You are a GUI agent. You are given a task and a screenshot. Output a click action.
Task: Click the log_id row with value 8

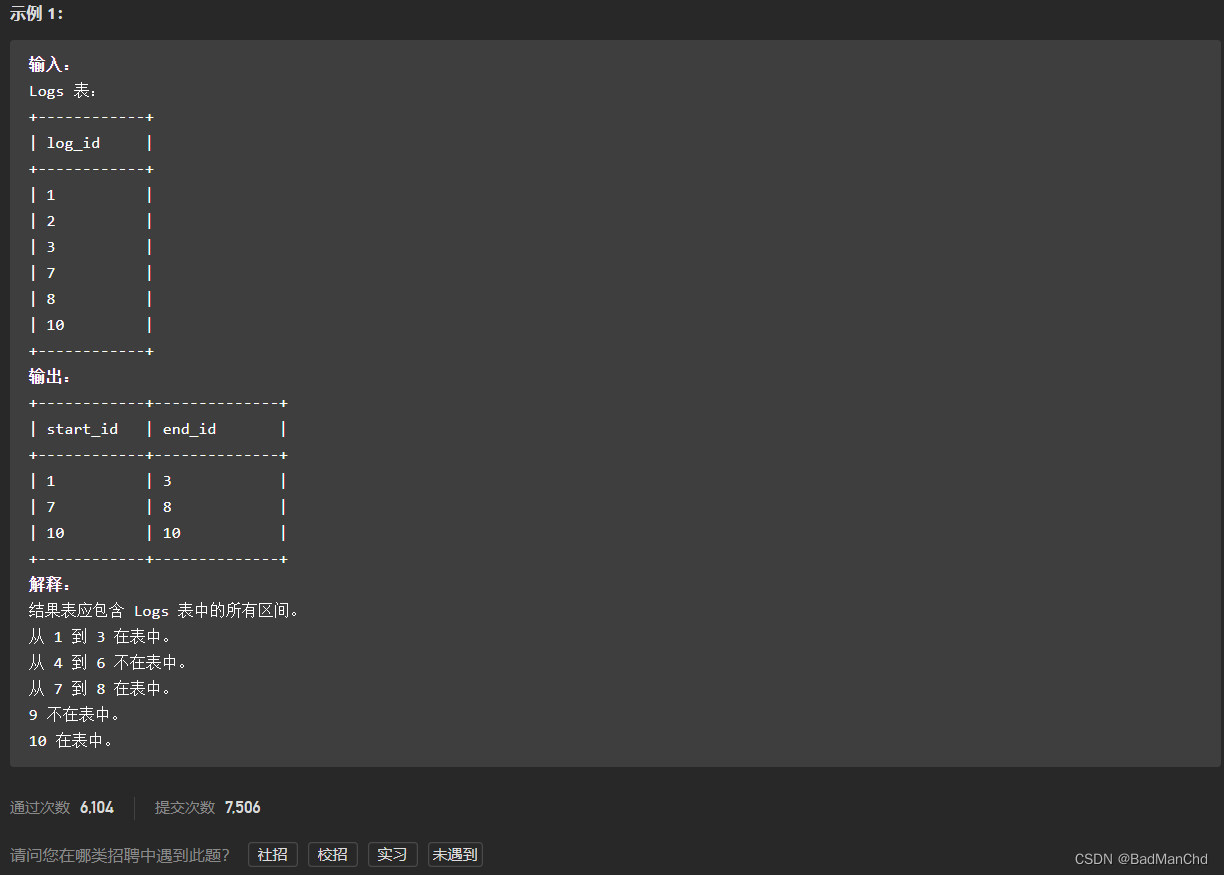(91, 299)
